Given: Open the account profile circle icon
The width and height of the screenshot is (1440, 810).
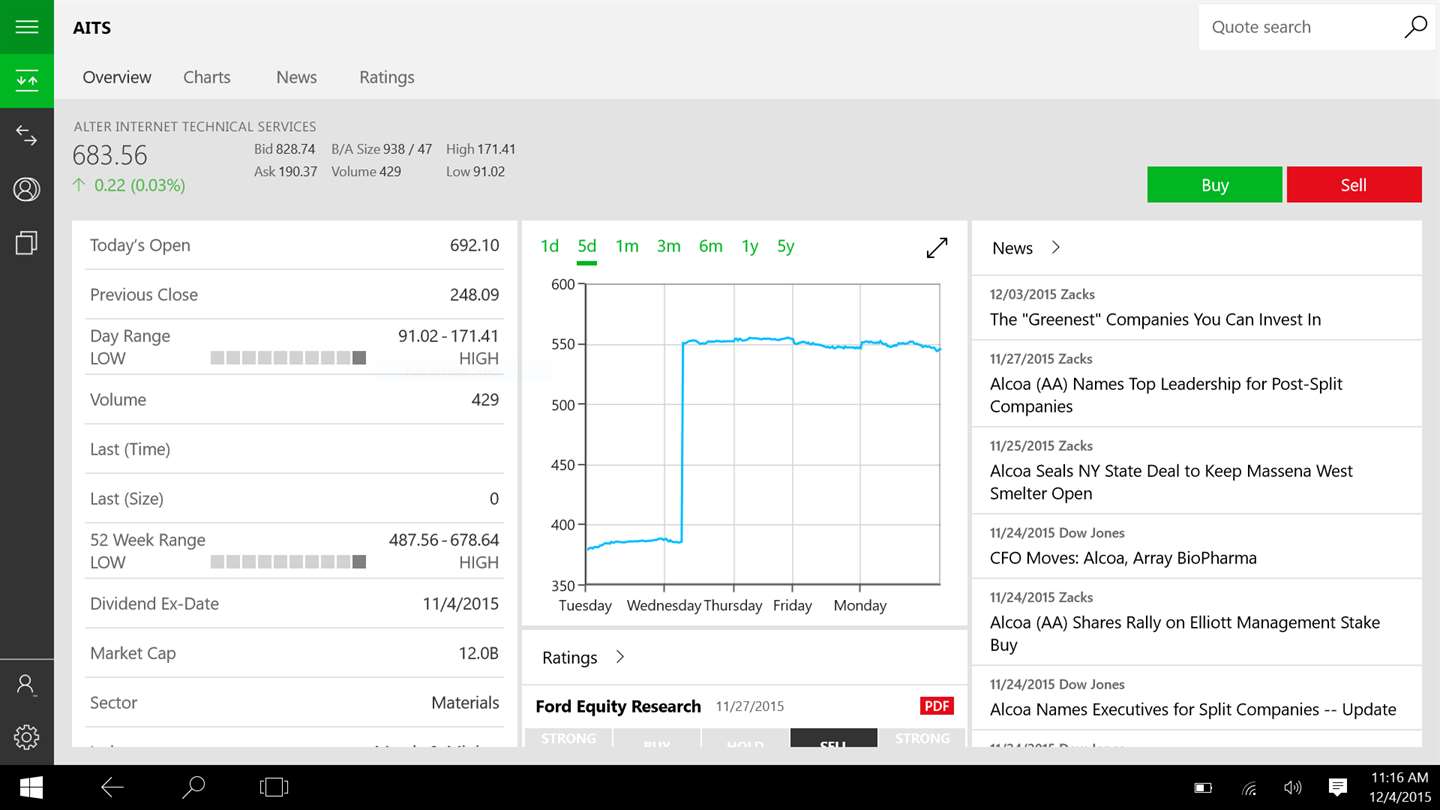Looking at the screenshot, I should click(27, 189).
